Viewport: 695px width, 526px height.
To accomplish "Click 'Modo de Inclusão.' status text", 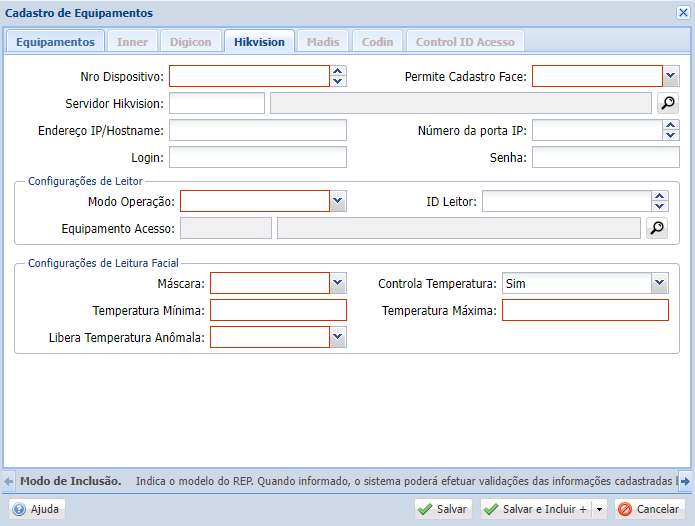I will [x=70, y=481].
